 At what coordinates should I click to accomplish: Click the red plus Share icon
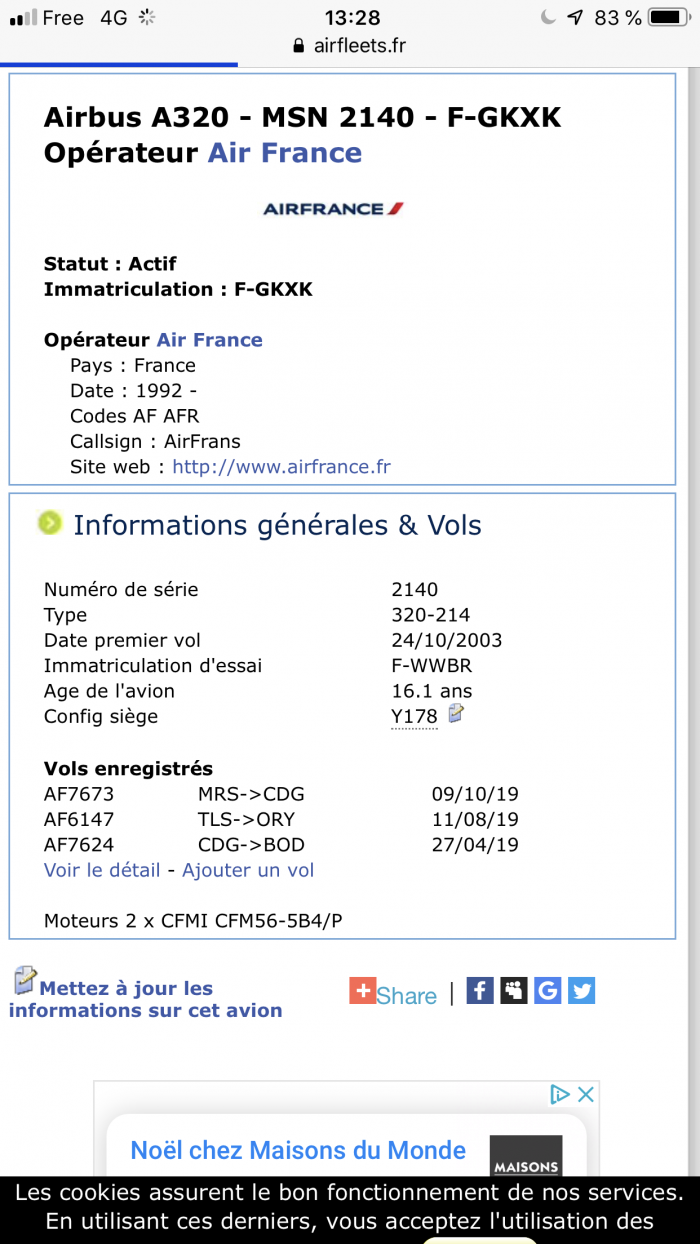pos(362,991)
